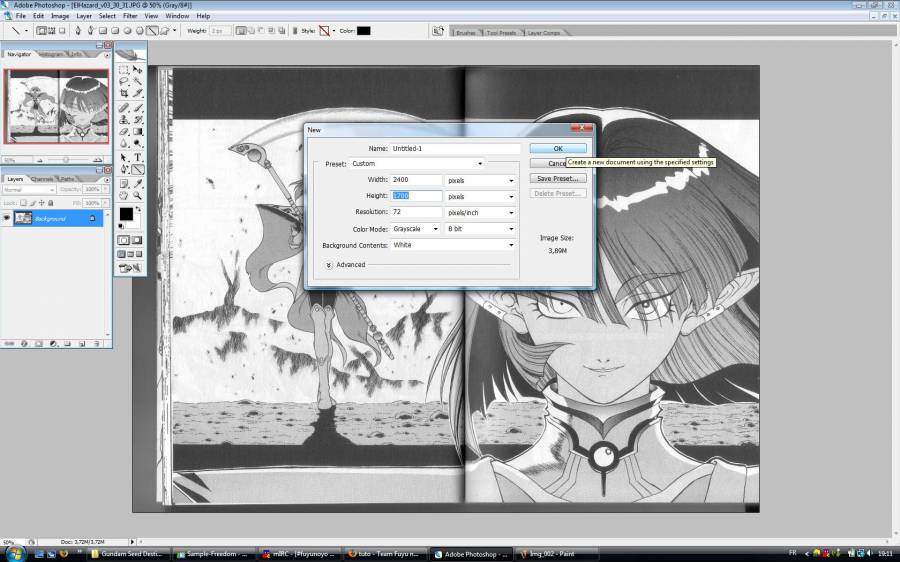Click OK to create new document
Image resolution: width=900 pixels, height=562 pixels.
point(558,148)
